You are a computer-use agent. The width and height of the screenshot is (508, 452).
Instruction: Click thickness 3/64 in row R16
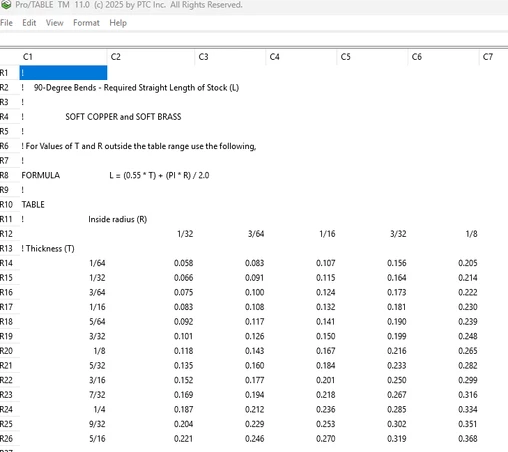point(97,293)
